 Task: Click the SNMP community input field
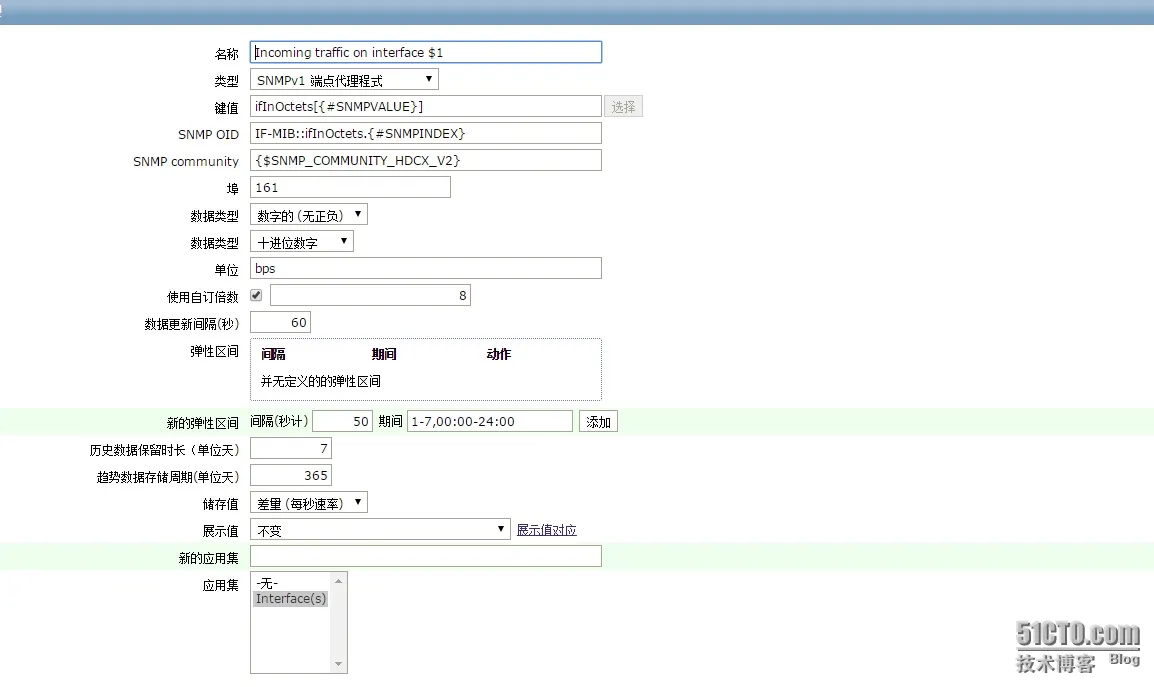click(x=425, y=161)
